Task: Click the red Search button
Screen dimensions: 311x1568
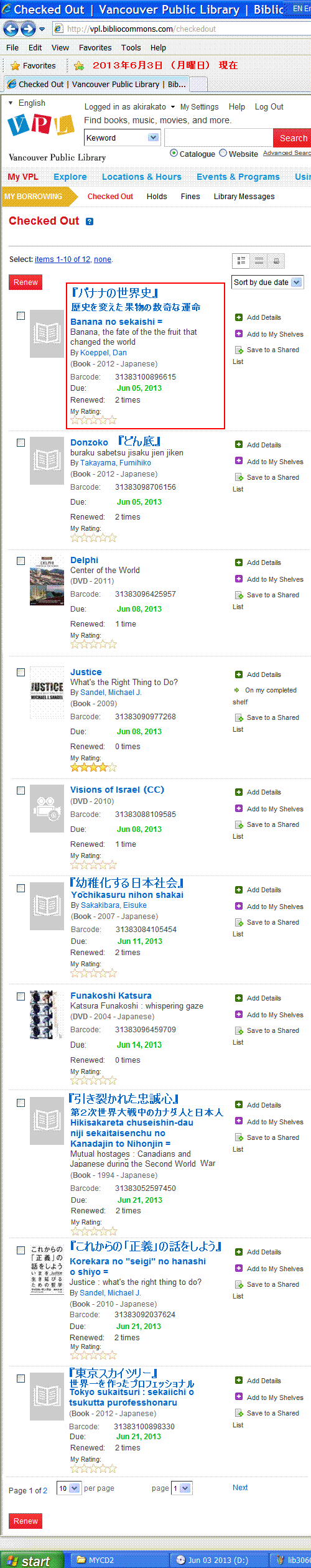Action: point(293,138)
